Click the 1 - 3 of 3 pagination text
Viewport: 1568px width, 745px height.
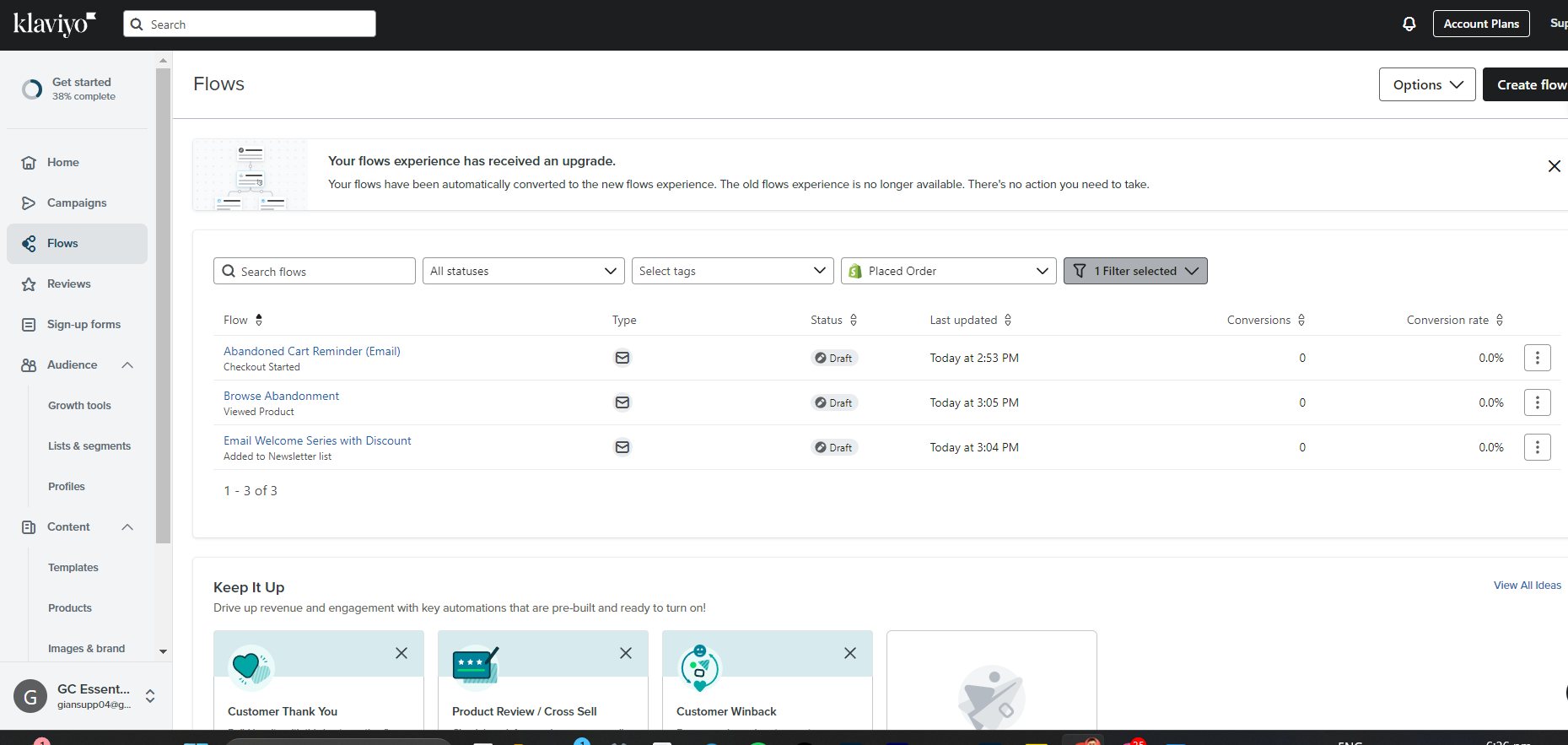(251, 491)
